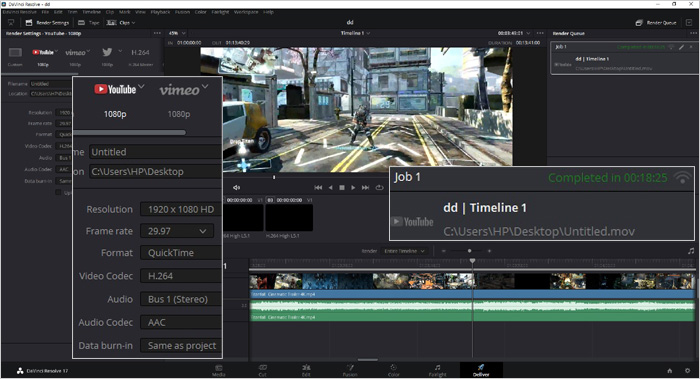The image size is (700, 379).
Task: Open Project Manager home icon
Action: 669,371
